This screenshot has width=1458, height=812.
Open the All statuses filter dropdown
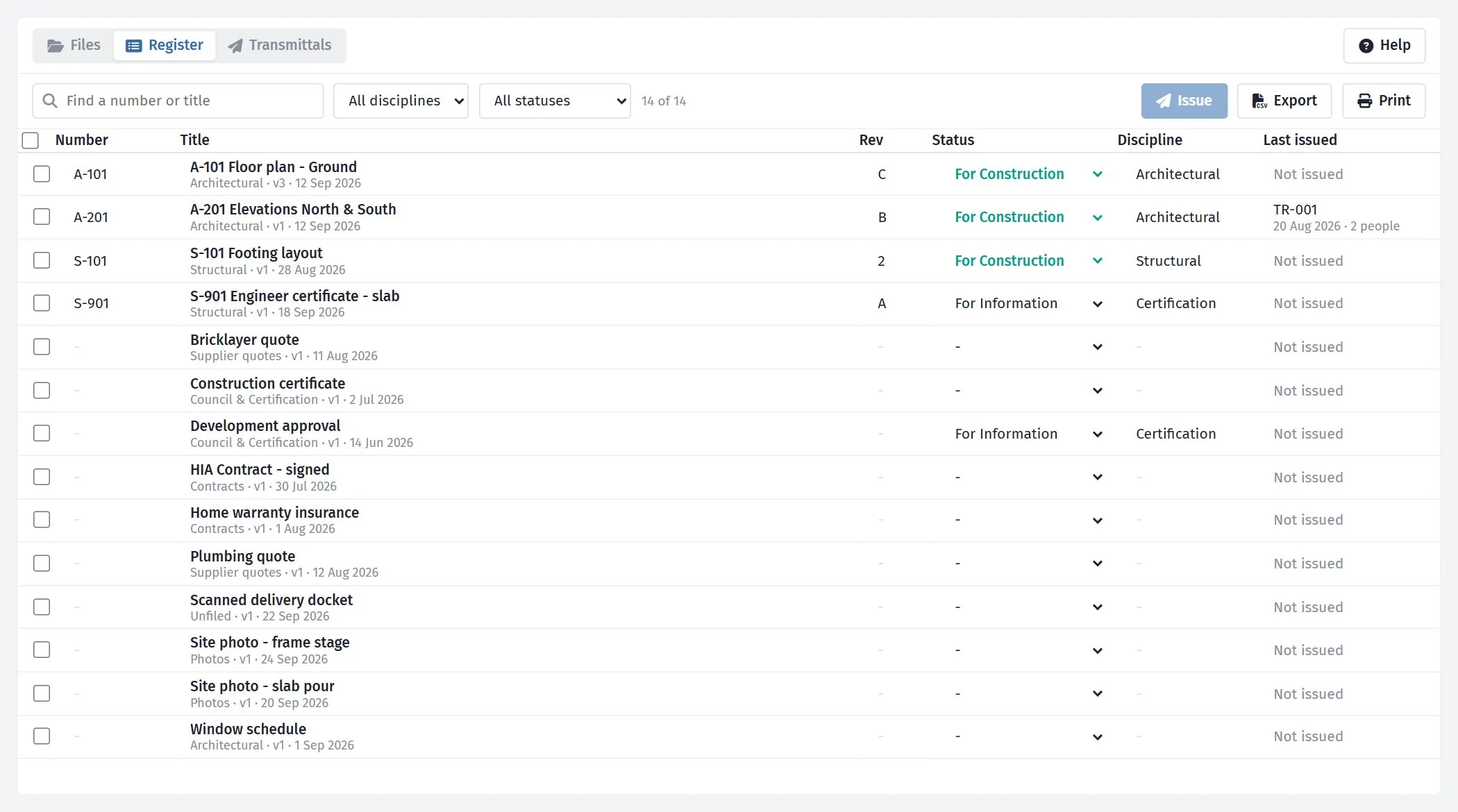tap(555, 101)
